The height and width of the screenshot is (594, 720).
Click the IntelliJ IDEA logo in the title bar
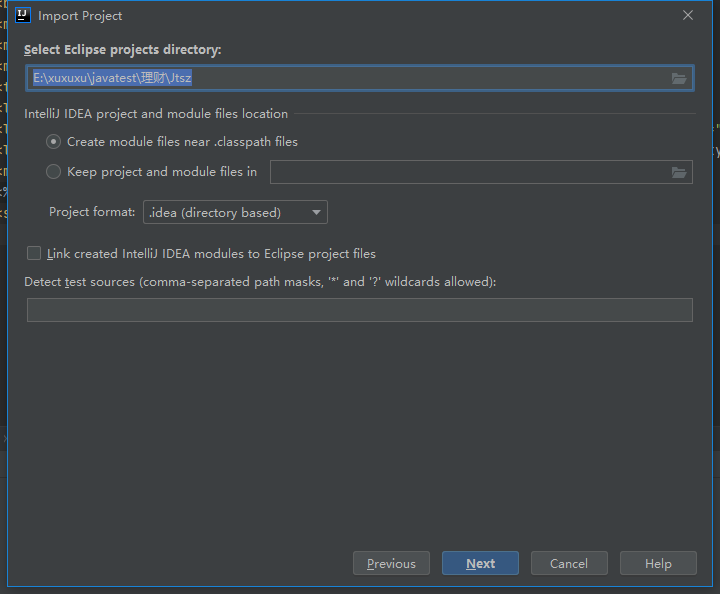click(x=22, y=15)
